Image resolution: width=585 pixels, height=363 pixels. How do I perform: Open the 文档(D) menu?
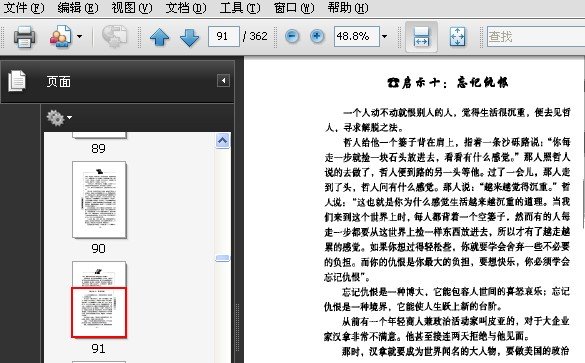pos(186,7)
